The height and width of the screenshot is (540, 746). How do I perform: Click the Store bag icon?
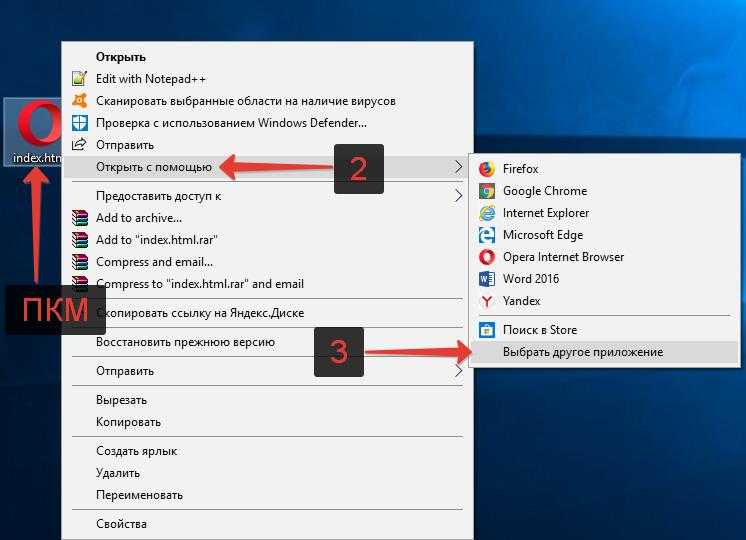click(487, 330)
